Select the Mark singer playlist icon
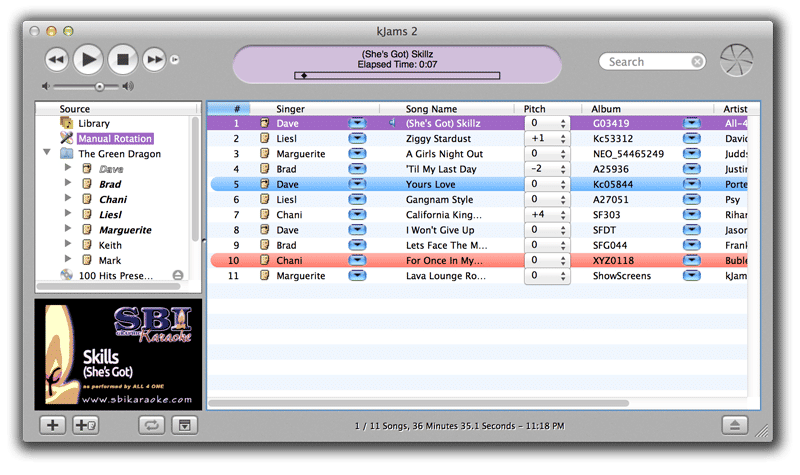Screen dimensions: 800x475 pyautogui.click(x=87, y=260)
